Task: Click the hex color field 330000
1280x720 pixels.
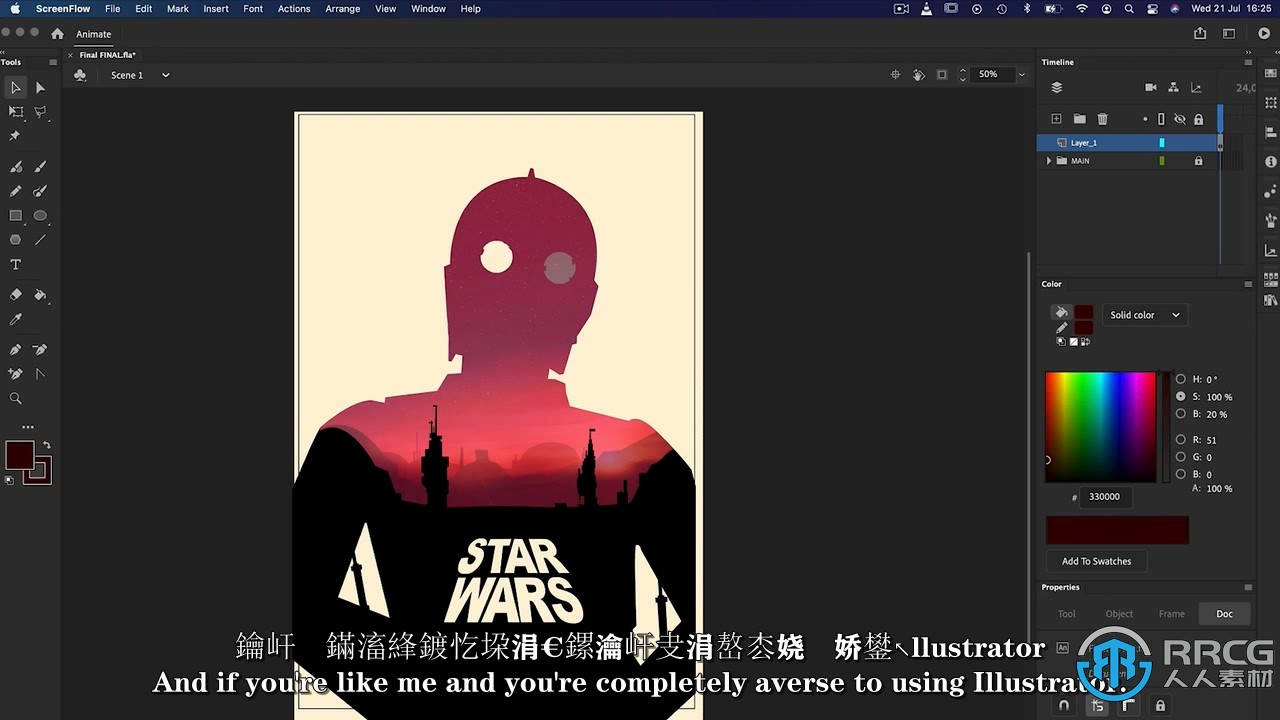Action: click(1108, 497)
